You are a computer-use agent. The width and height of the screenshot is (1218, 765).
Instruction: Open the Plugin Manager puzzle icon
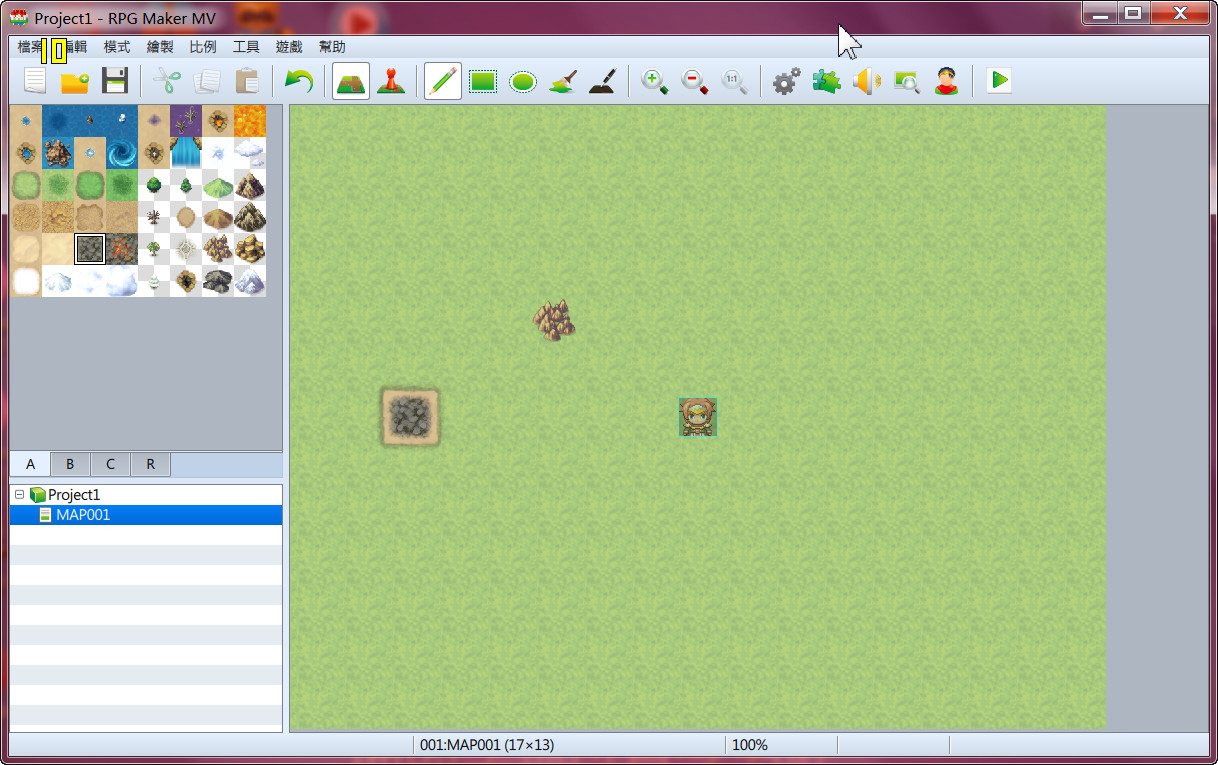[x=827, y=81]
